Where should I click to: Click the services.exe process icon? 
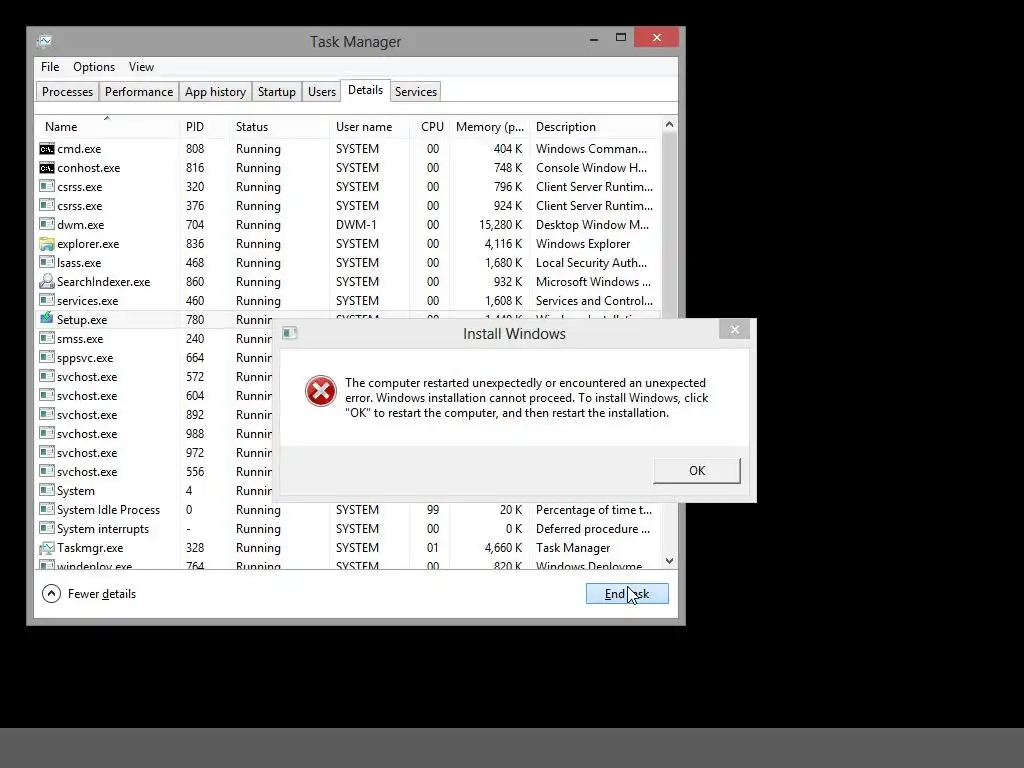tap(46, 300)
